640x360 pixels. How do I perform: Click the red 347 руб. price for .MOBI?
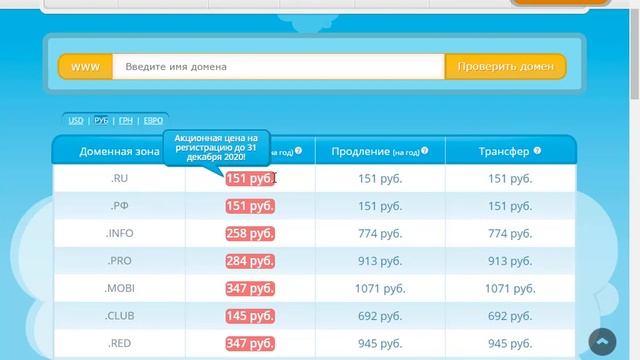[250, 288]
